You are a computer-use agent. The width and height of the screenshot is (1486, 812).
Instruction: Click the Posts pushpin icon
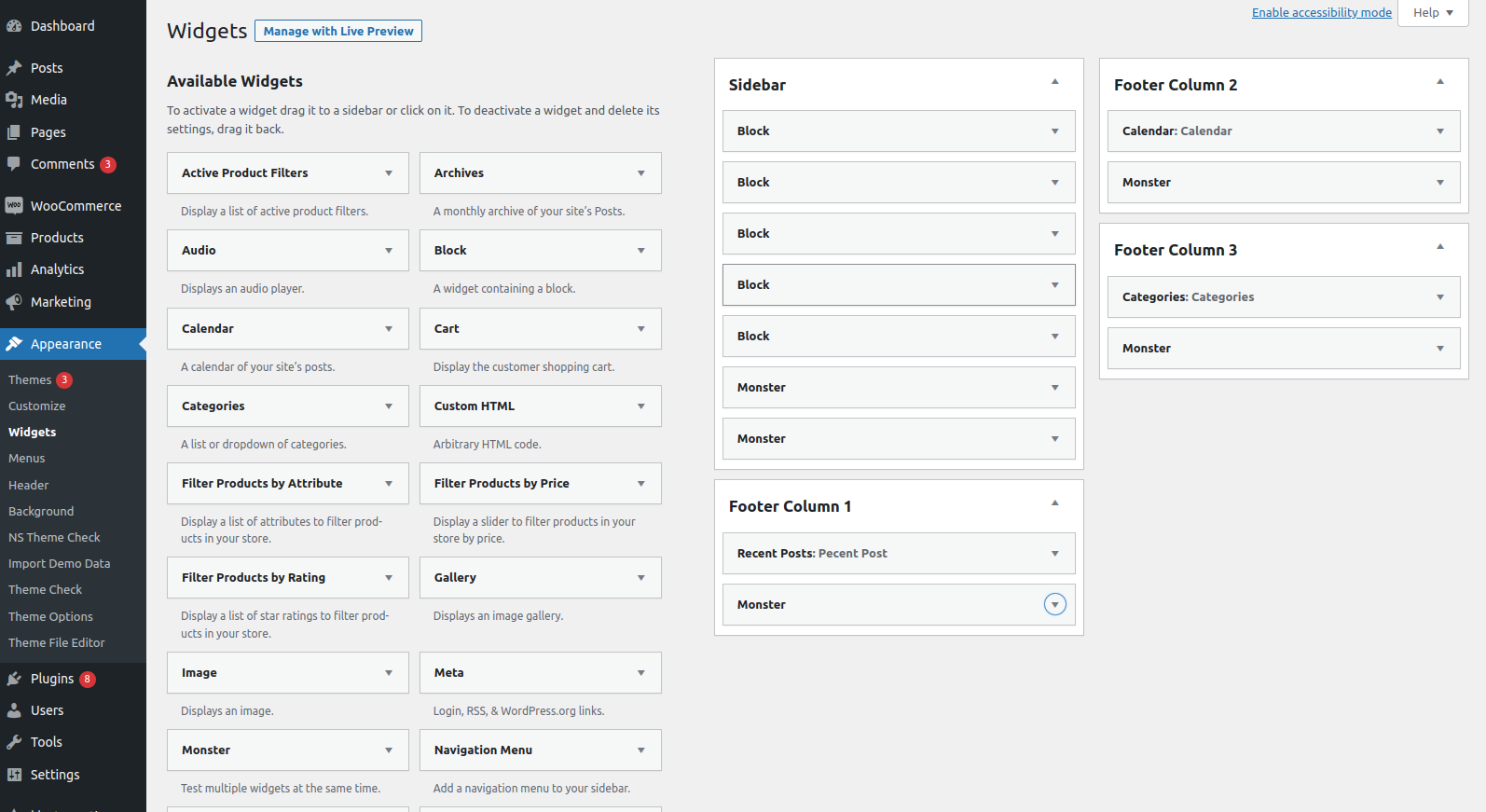coord(14,68)
